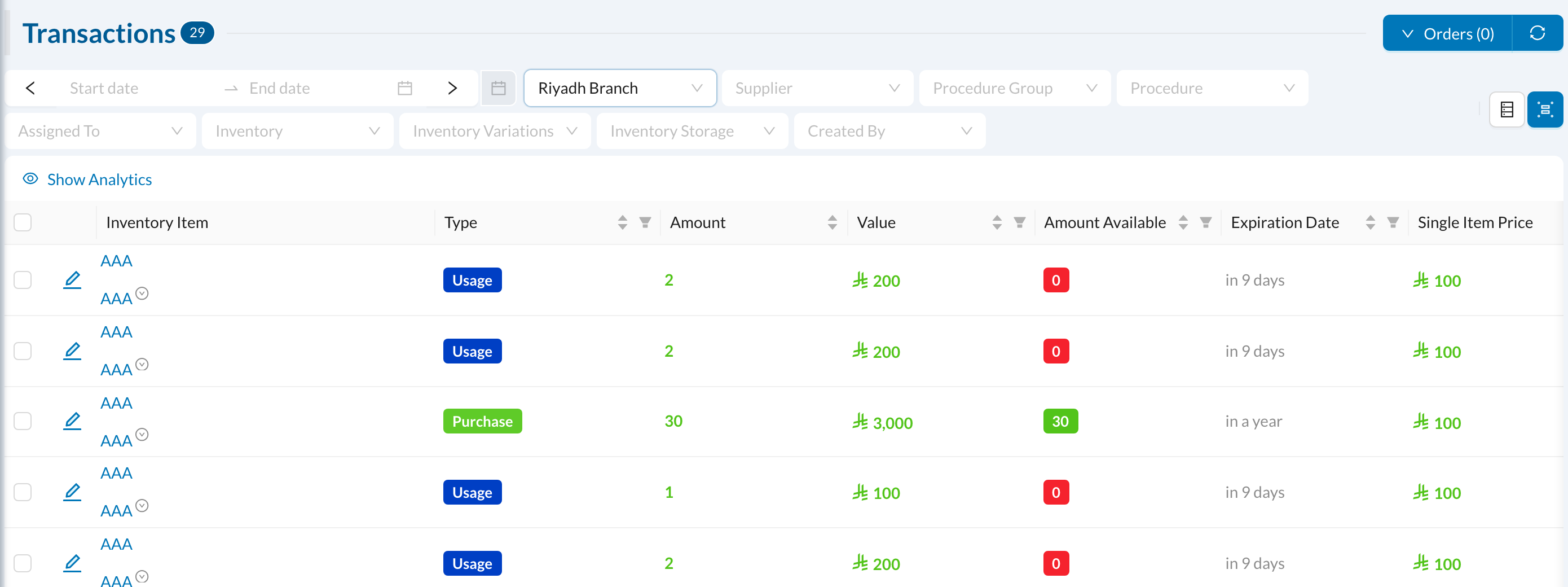The width and height of the screenshot is (1568, 587).
Task: Filter the Value column
Action: pos(1019,222)
